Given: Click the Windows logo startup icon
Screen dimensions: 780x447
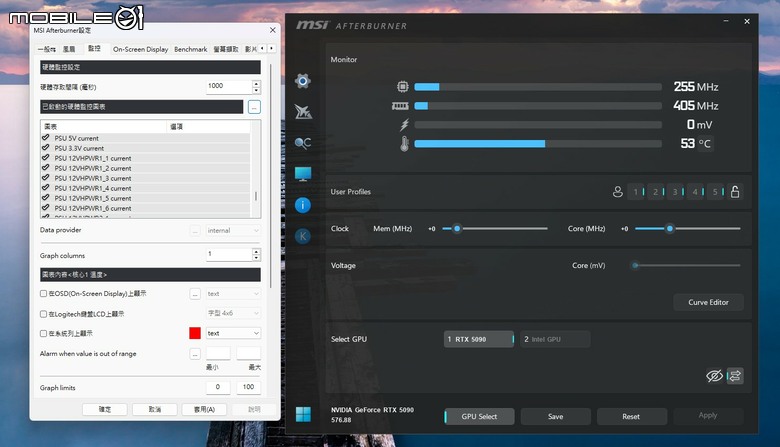Looking at the screenshot, I should tap(303, 414).
